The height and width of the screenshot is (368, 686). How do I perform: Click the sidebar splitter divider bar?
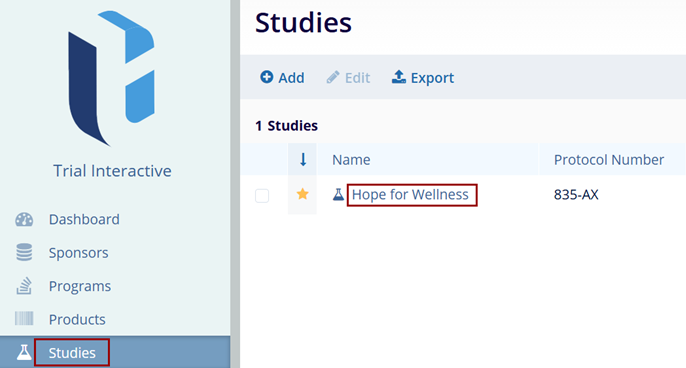tap(235, 184)
